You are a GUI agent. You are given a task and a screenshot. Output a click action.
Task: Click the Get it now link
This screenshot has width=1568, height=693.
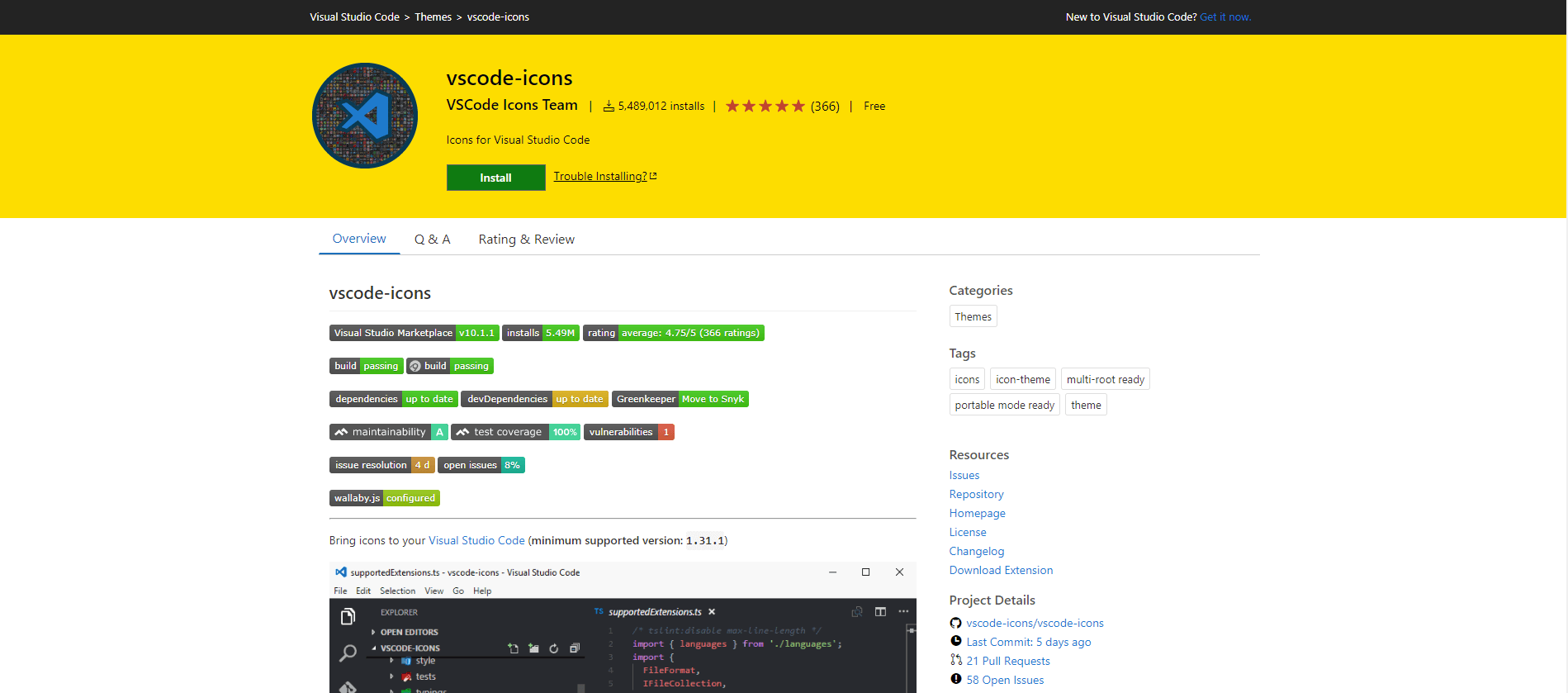tap(1225, 17)
